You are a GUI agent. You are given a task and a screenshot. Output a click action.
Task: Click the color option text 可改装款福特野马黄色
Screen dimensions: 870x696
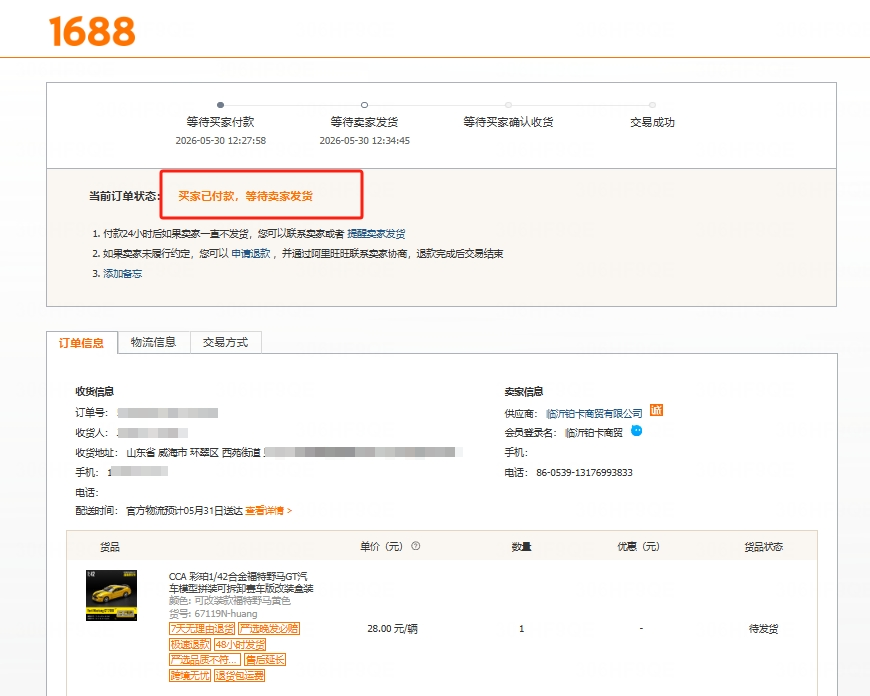tap(242, 601)
